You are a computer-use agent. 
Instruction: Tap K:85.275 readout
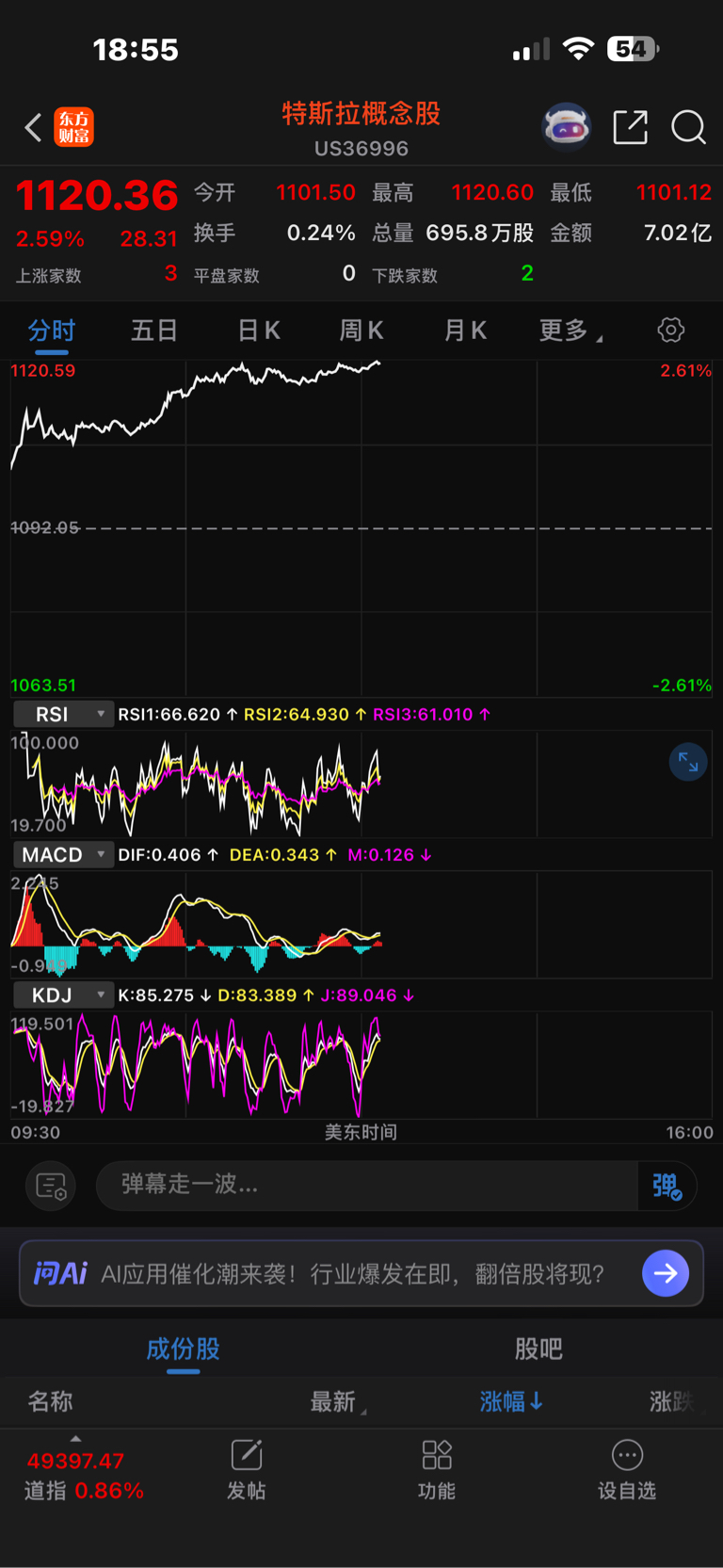point(164,995)
